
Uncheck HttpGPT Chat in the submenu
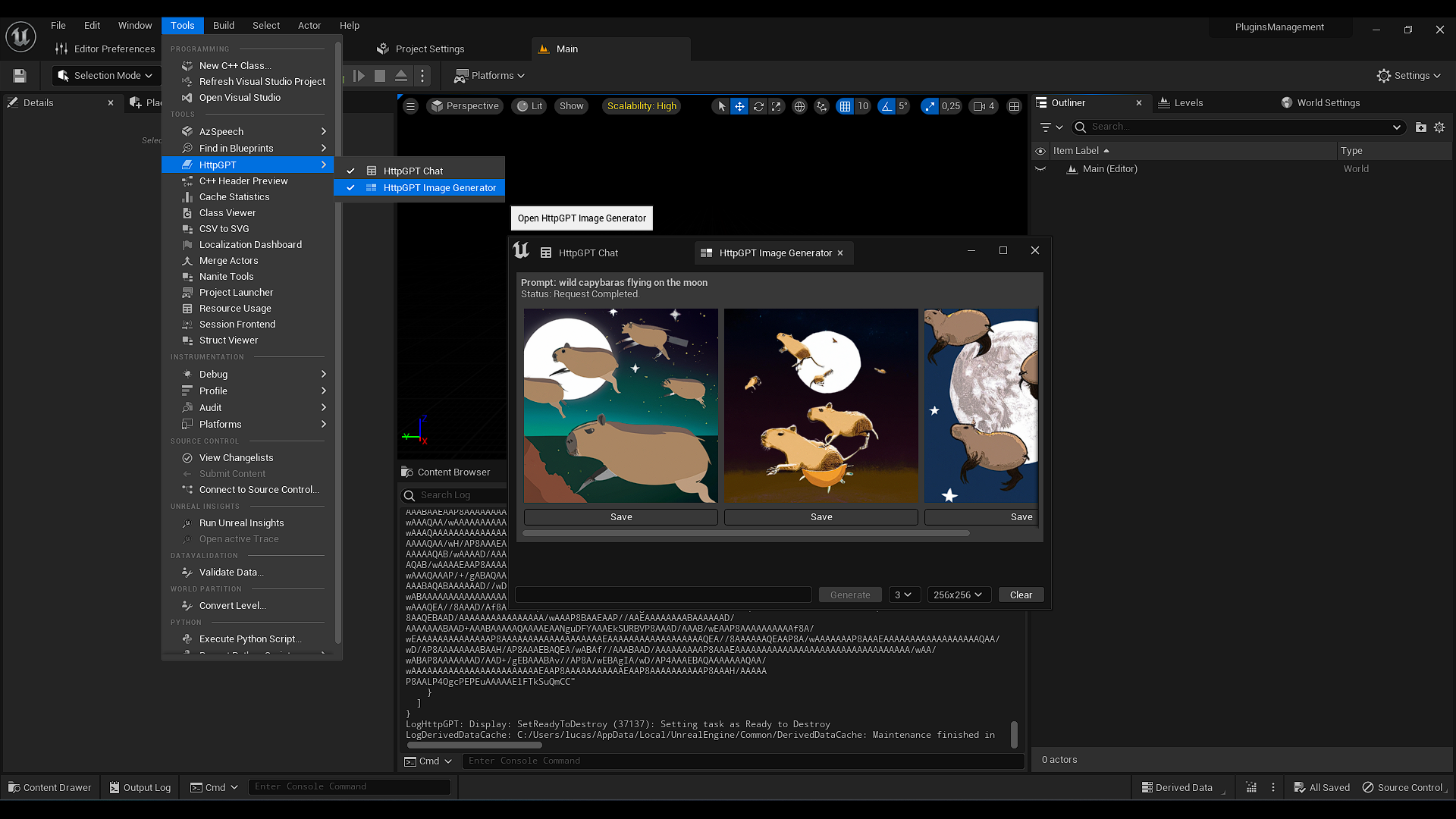click(x=350, y=171)
